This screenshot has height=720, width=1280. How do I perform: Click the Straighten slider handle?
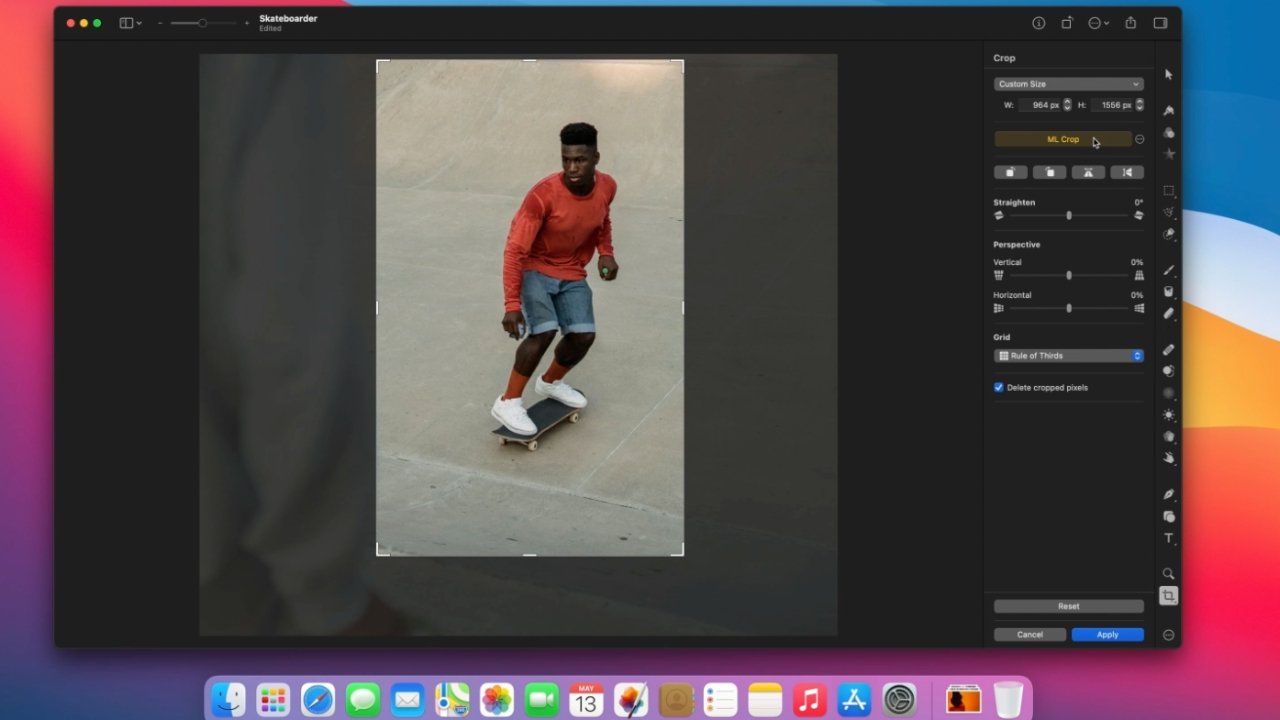pyautogui.click(x=1069, y=215)
